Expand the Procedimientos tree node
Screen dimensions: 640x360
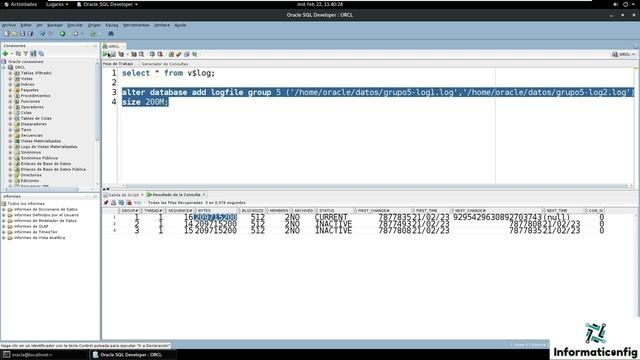coord(10,96)
